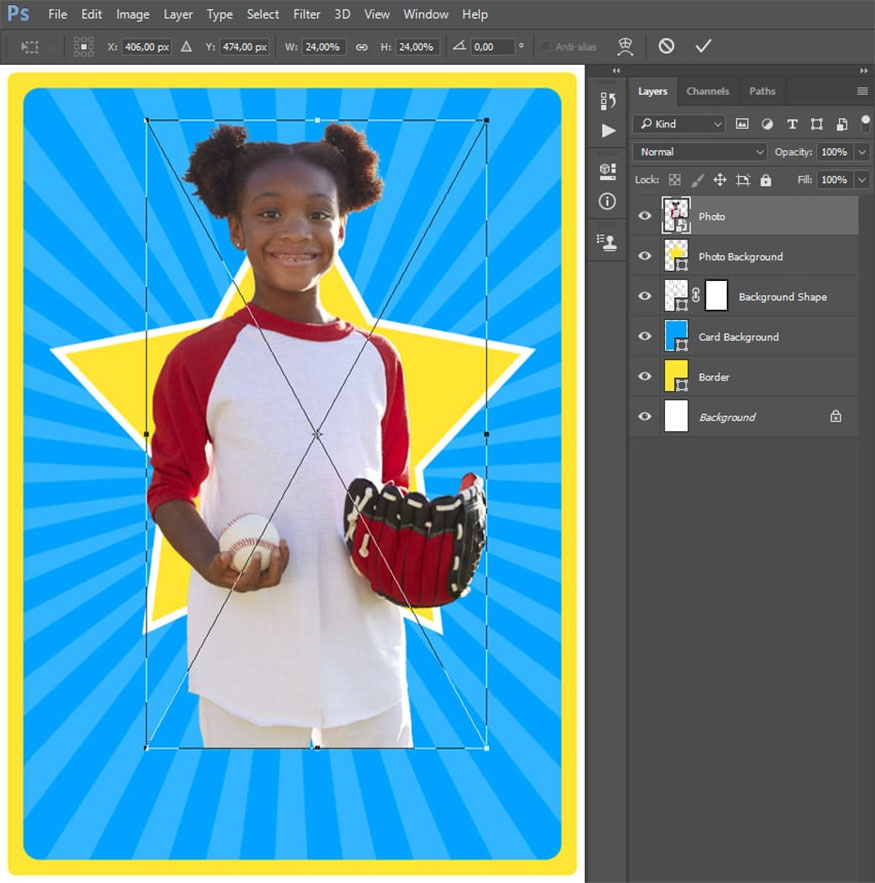Image resolution: width=875 pixels, height=883 pixels.
Task: Open the Actions panel play icon
Action: (x=608, y=131)
